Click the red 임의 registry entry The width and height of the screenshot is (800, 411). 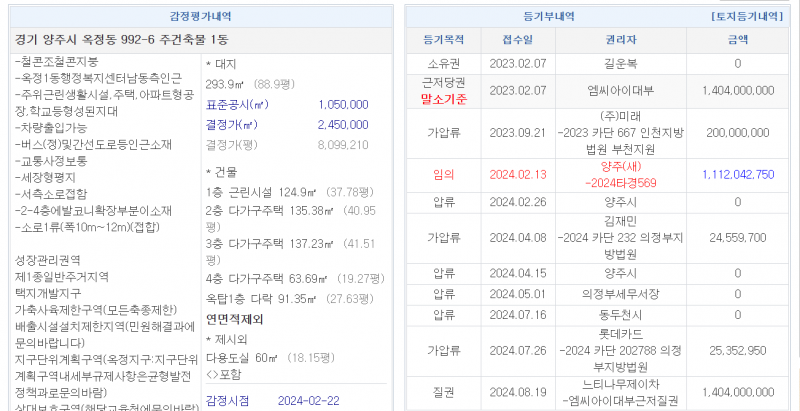click(x=443, y=173)
